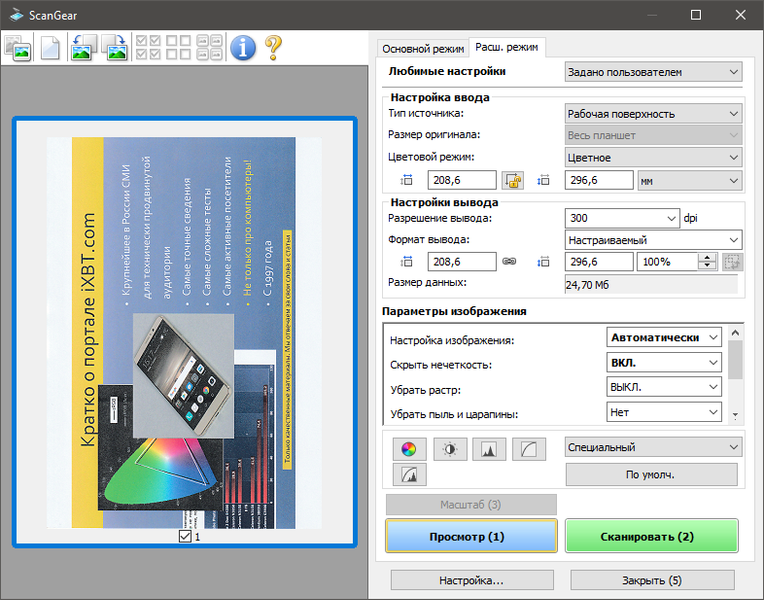
Task: Open help with the yellow question mark
Action: [273, 48]
